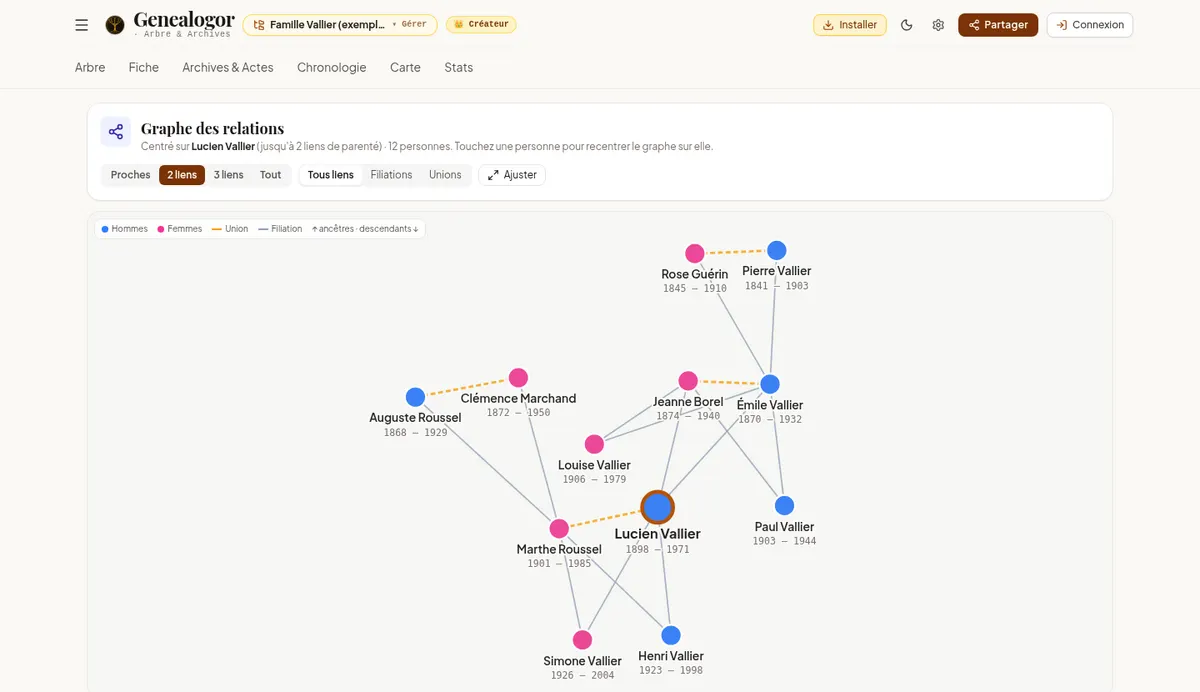
Task: Click the dates 1868 — 1929 label
Action: 416,433
